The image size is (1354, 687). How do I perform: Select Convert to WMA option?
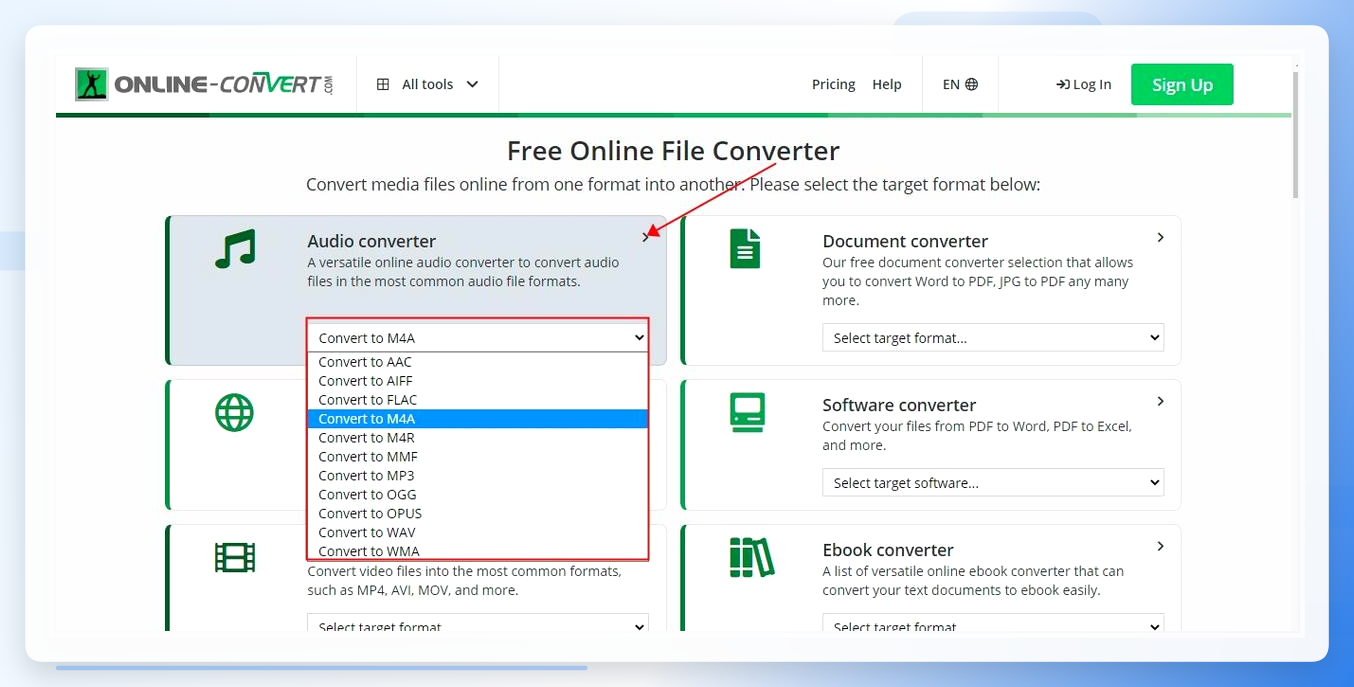[x=478, y=551]
